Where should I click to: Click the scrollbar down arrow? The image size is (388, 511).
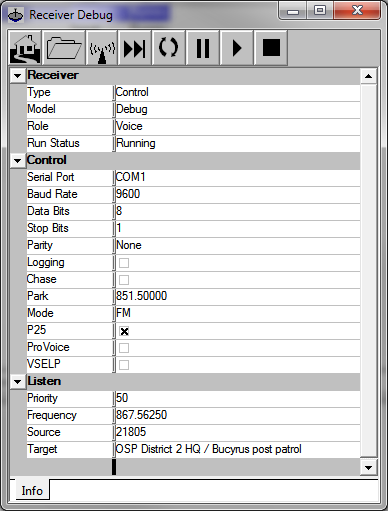click(x=368, y=467)
